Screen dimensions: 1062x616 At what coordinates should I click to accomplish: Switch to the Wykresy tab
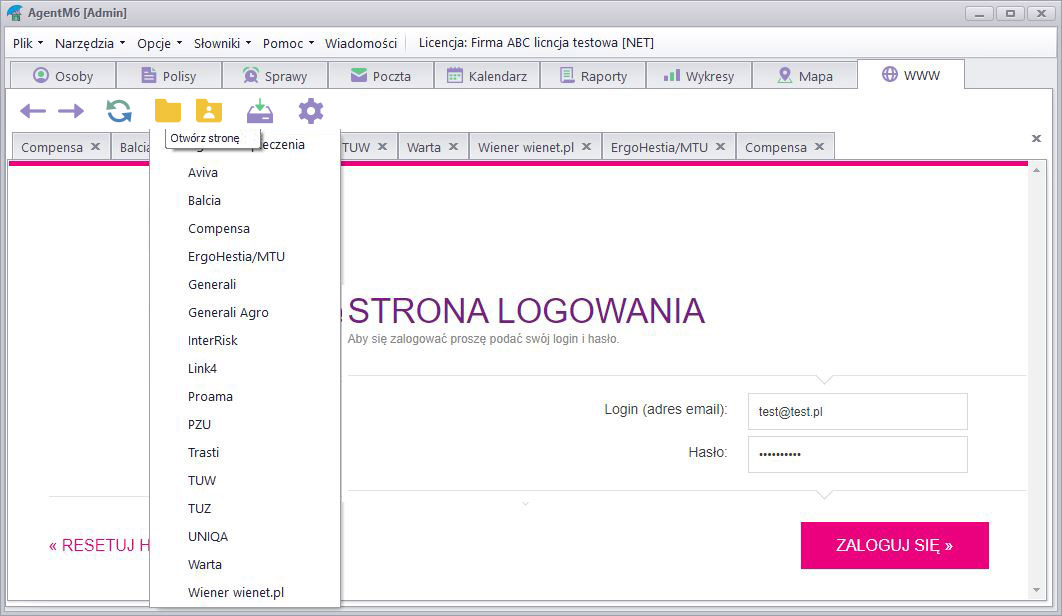tap(698, 76)
